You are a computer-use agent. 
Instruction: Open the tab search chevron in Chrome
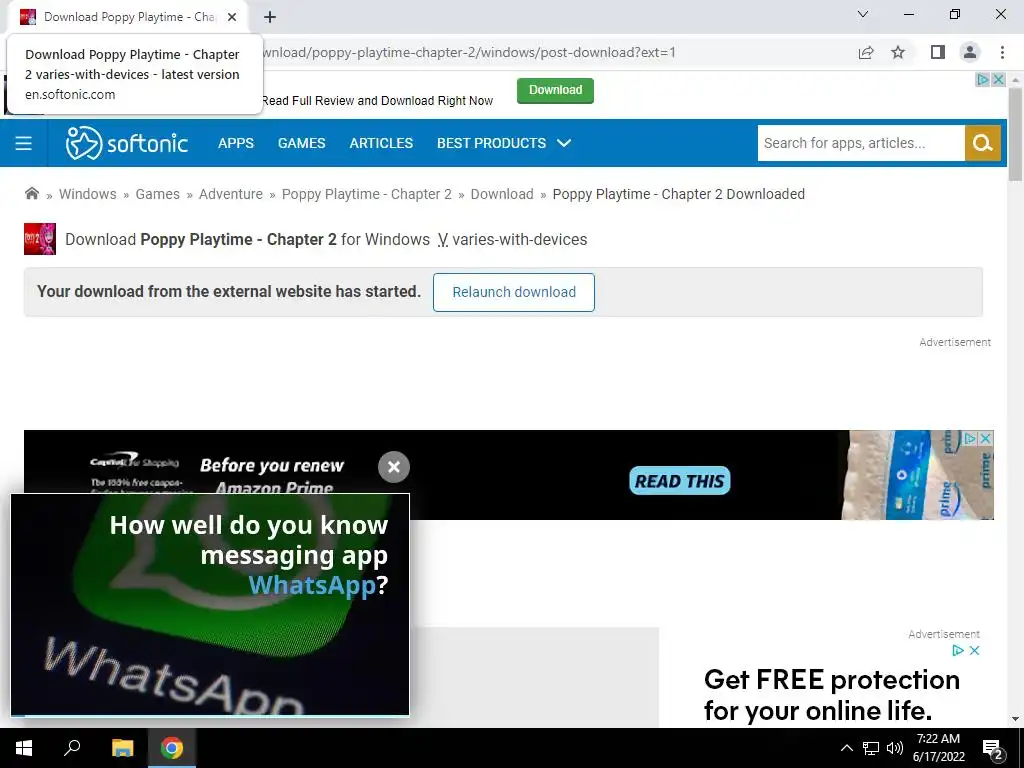tap(863, 14)
